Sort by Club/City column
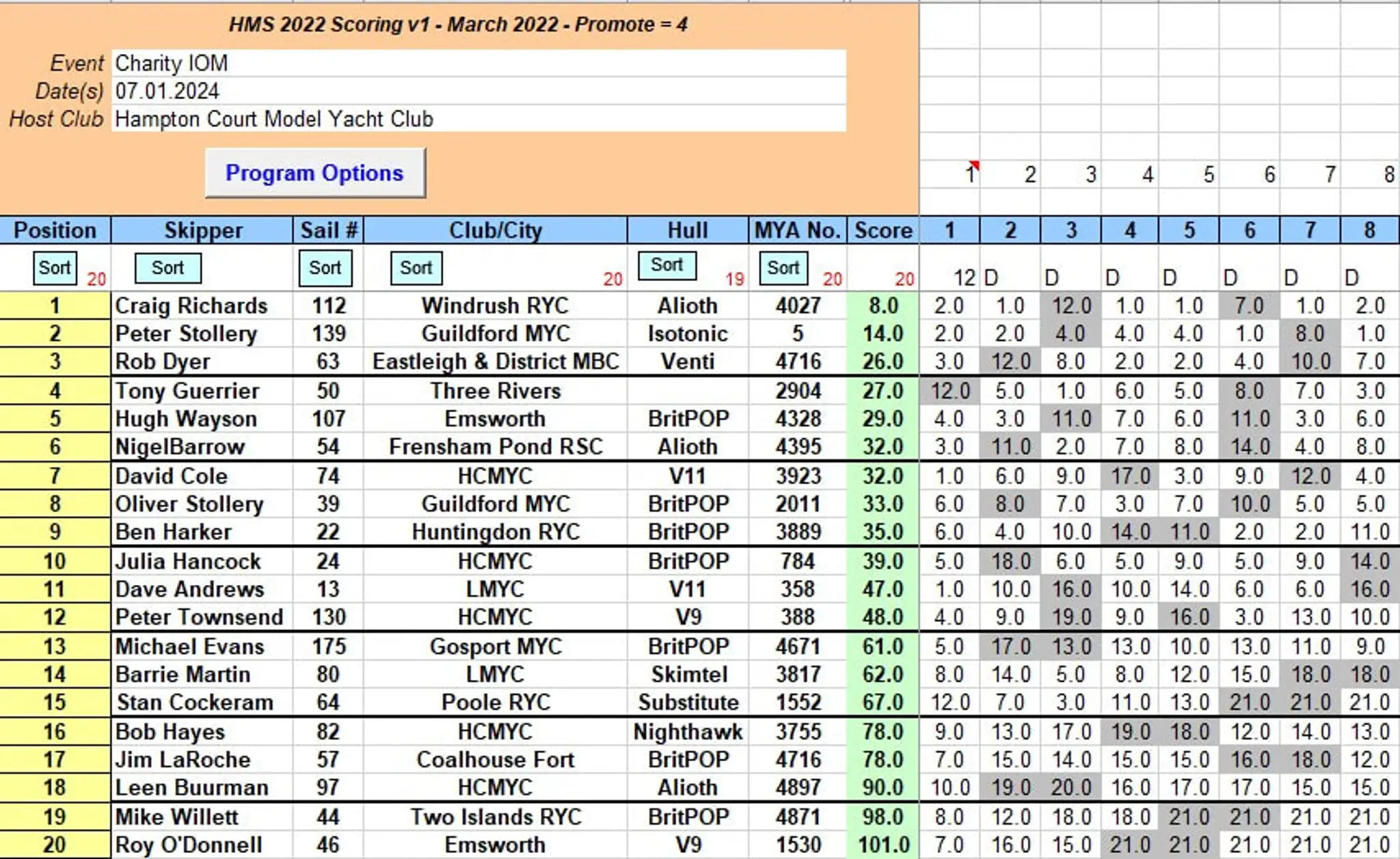 [416, 268]
